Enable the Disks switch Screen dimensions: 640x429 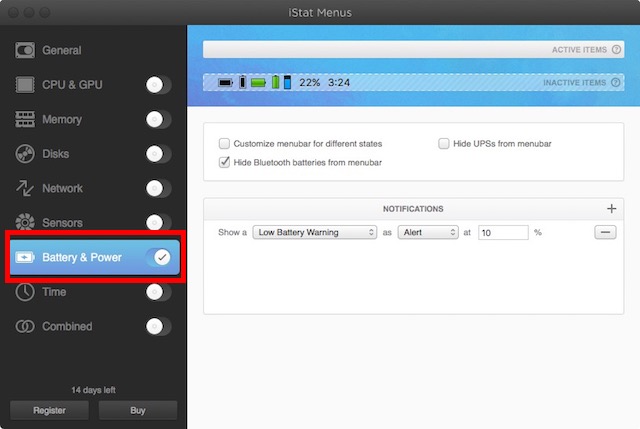tap(158, 154)
